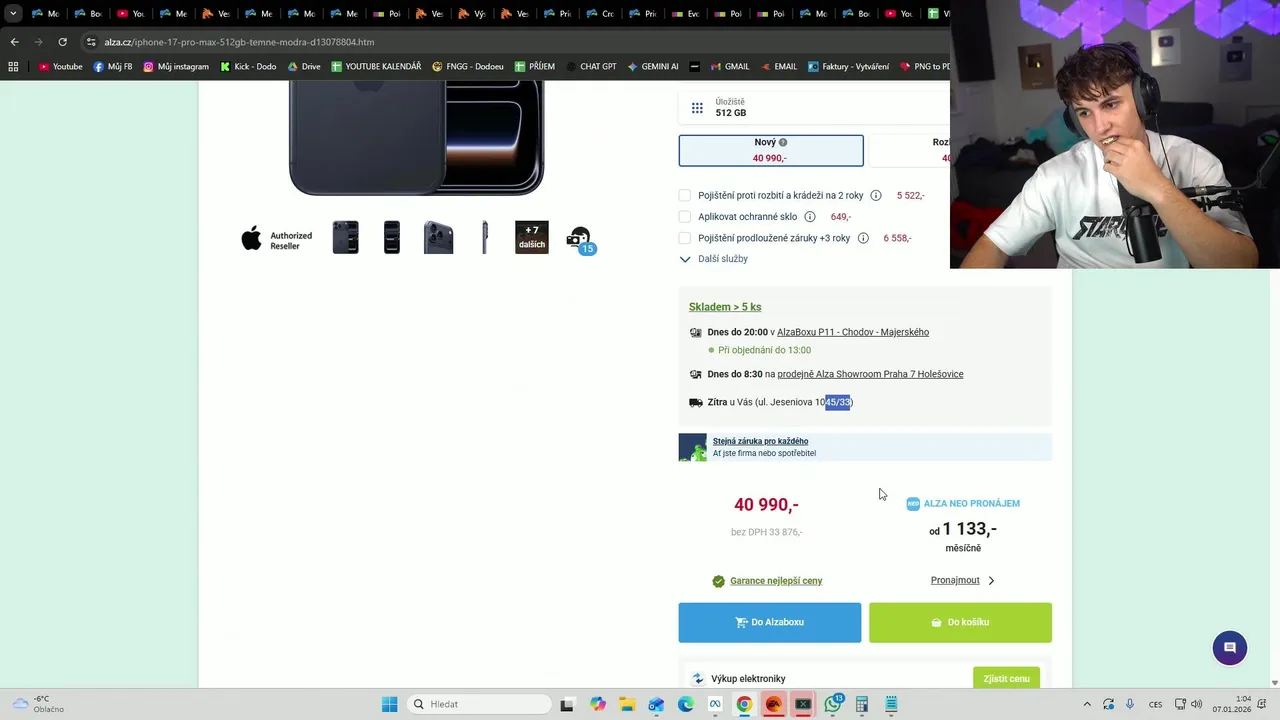The height and width of the screenshot is (720, 1280).
Task: Open the GMAIL bookmark
Action: coord(729,67)
